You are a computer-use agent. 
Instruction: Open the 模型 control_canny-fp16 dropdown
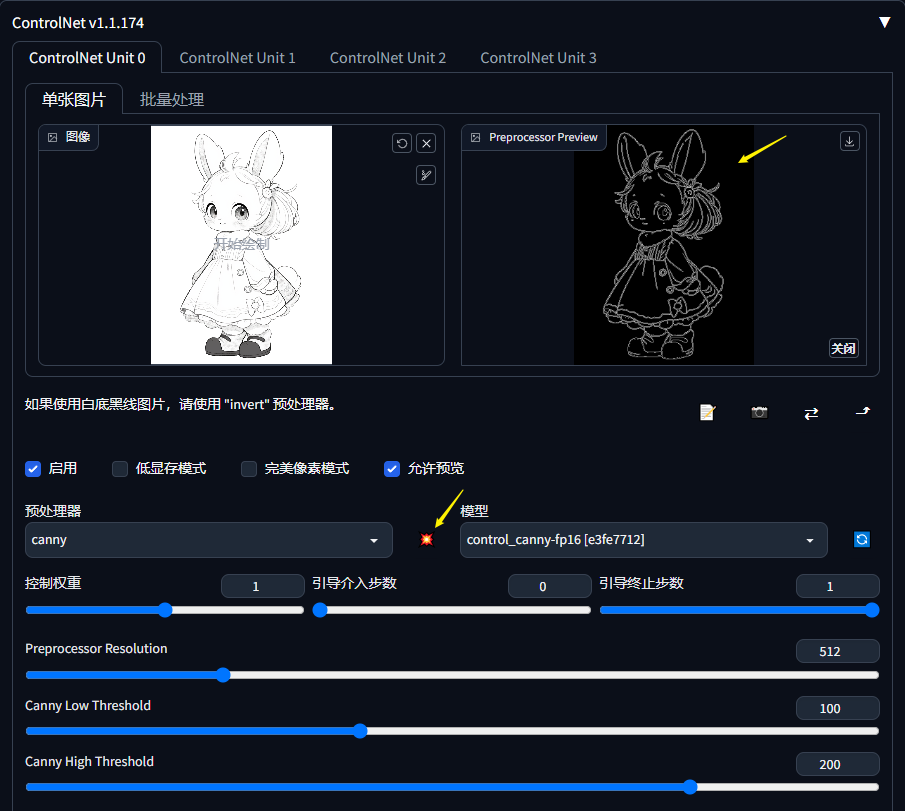click(644, 540)
